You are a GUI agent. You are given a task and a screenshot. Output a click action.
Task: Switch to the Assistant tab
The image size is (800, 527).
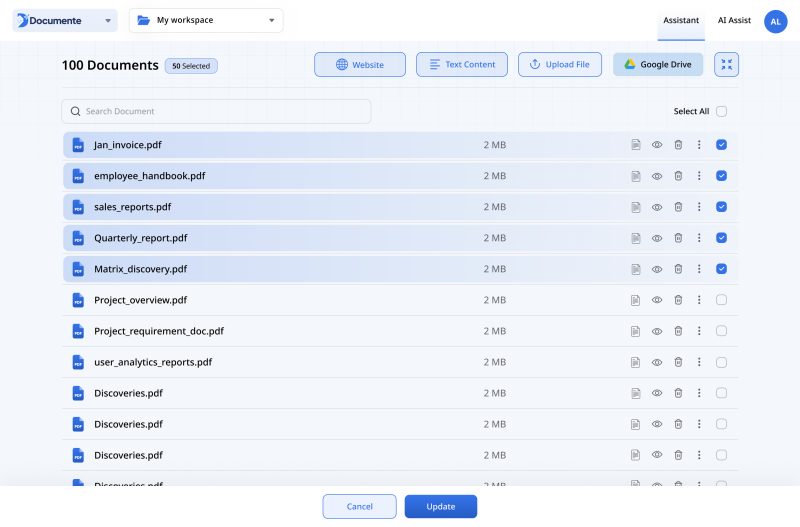pos(681,20)
